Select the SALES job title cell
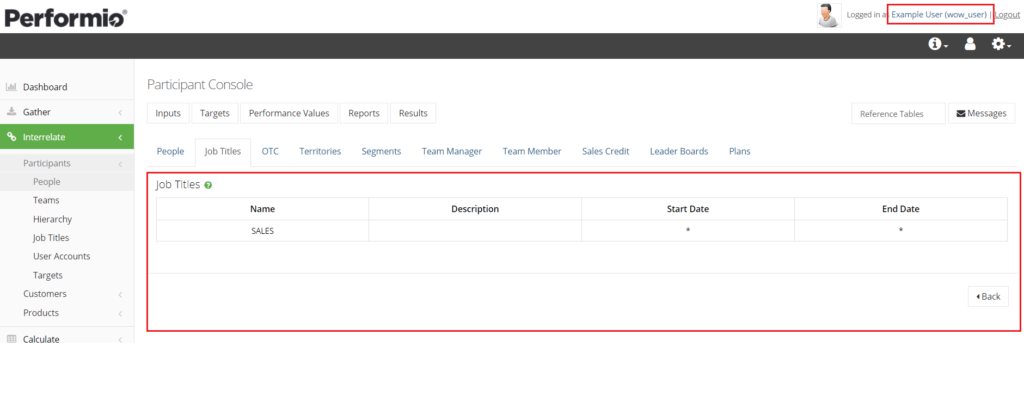 (x=263, y=231)
